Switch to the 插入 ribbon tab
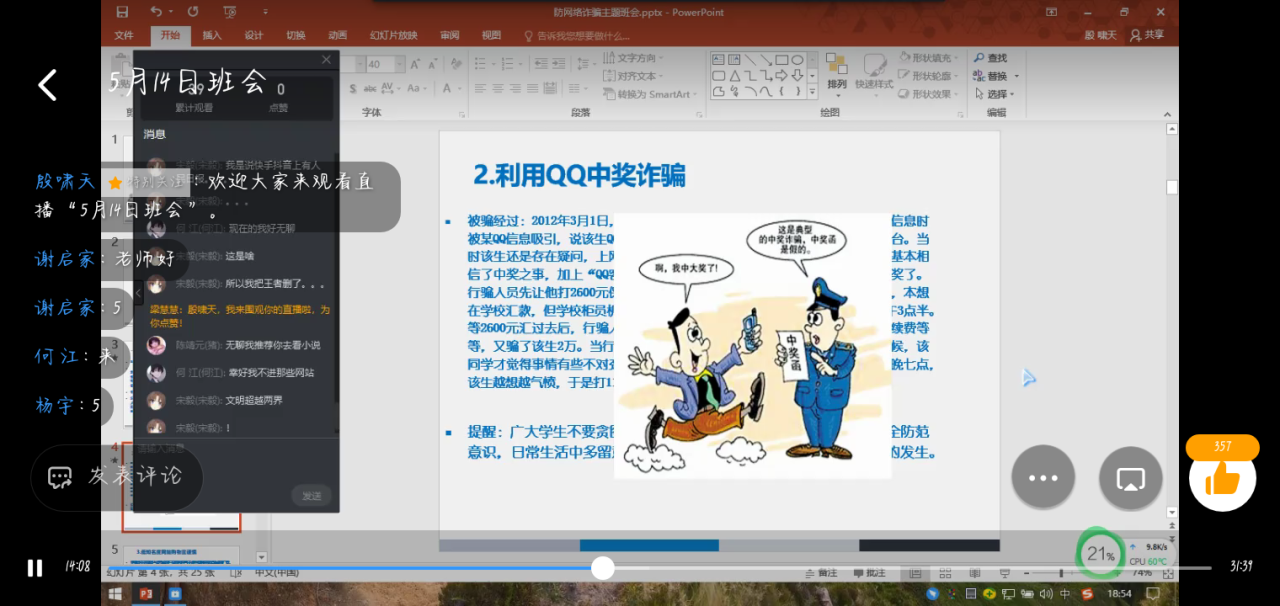This screenshot has height=606, width=1280. click(x=212, y=35)
